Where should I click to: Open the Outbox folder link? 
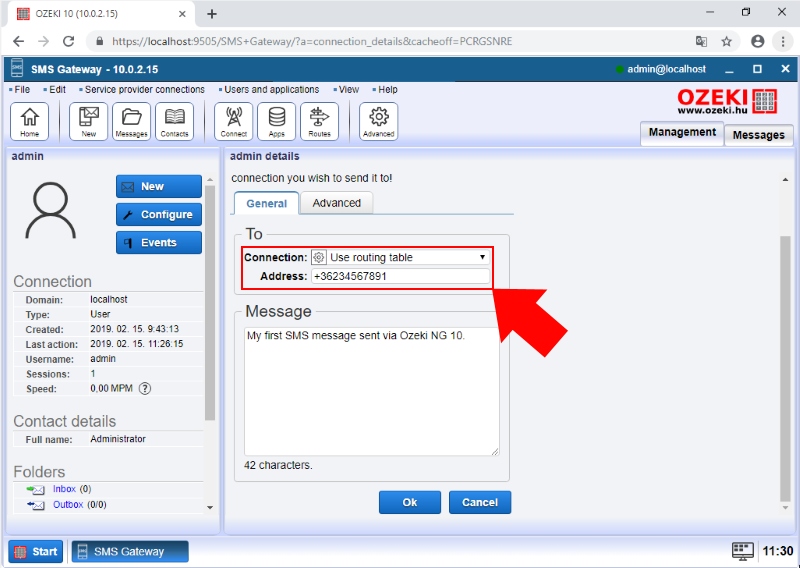coord(68,505)
